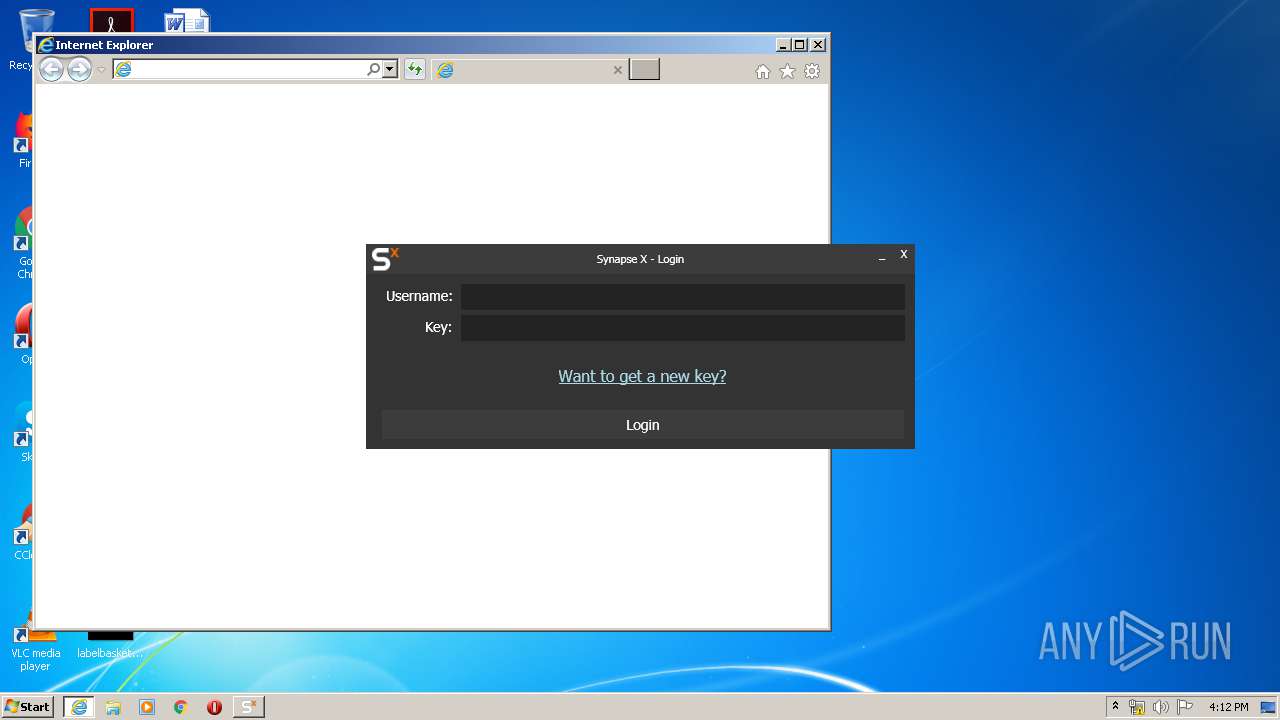This screenshot has width=1280, height=720.
Task: Expand the address bar dropdown arrow
Action: (390, 69)
